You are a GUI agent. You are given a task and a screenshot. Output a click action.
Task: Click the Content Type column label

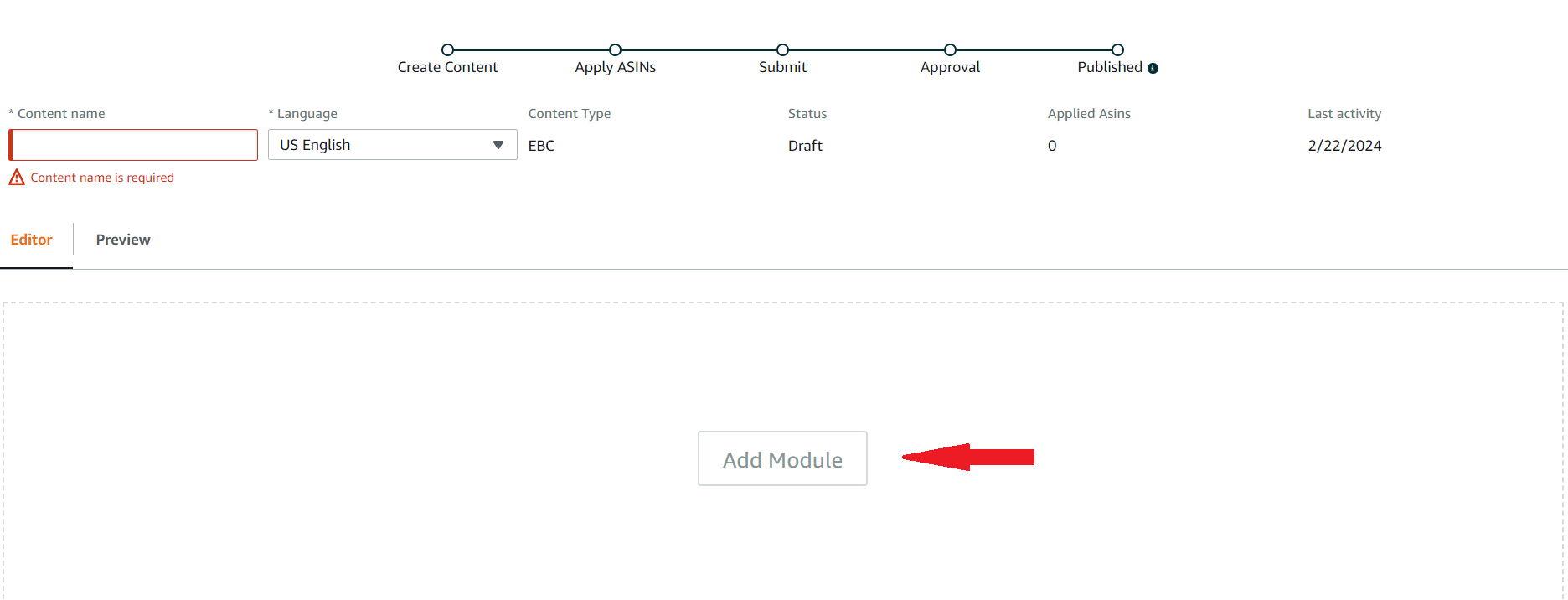[x=570, y=114]
